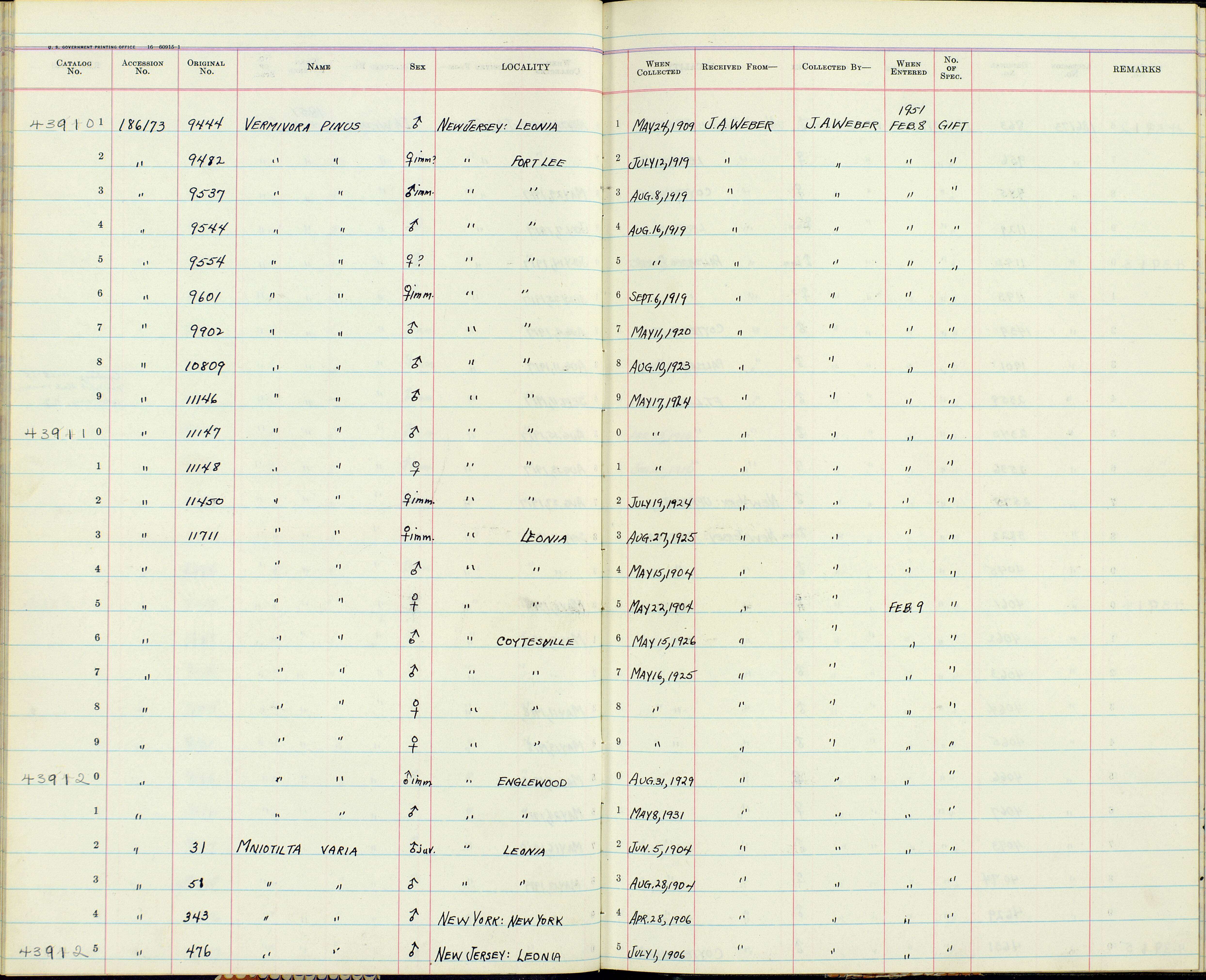Click original number 11450
Screen dimensions: 1206x980
click(204, 501)
